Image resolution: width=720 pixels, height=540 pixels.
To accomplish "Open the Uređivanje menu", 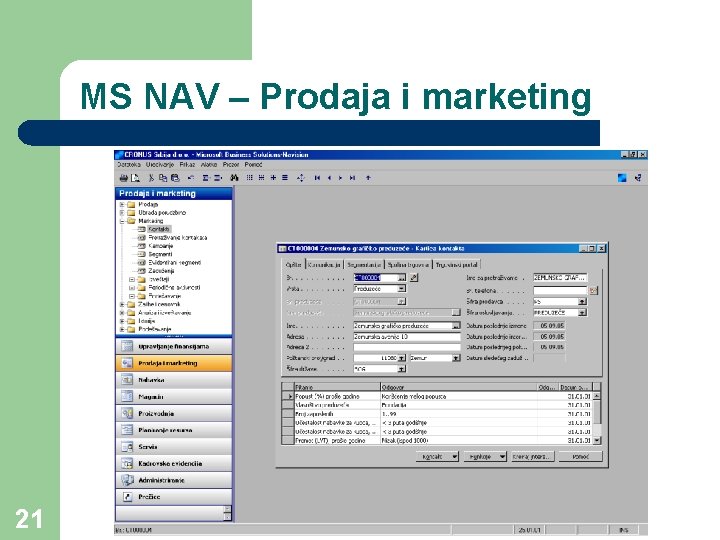I will 160,164.
